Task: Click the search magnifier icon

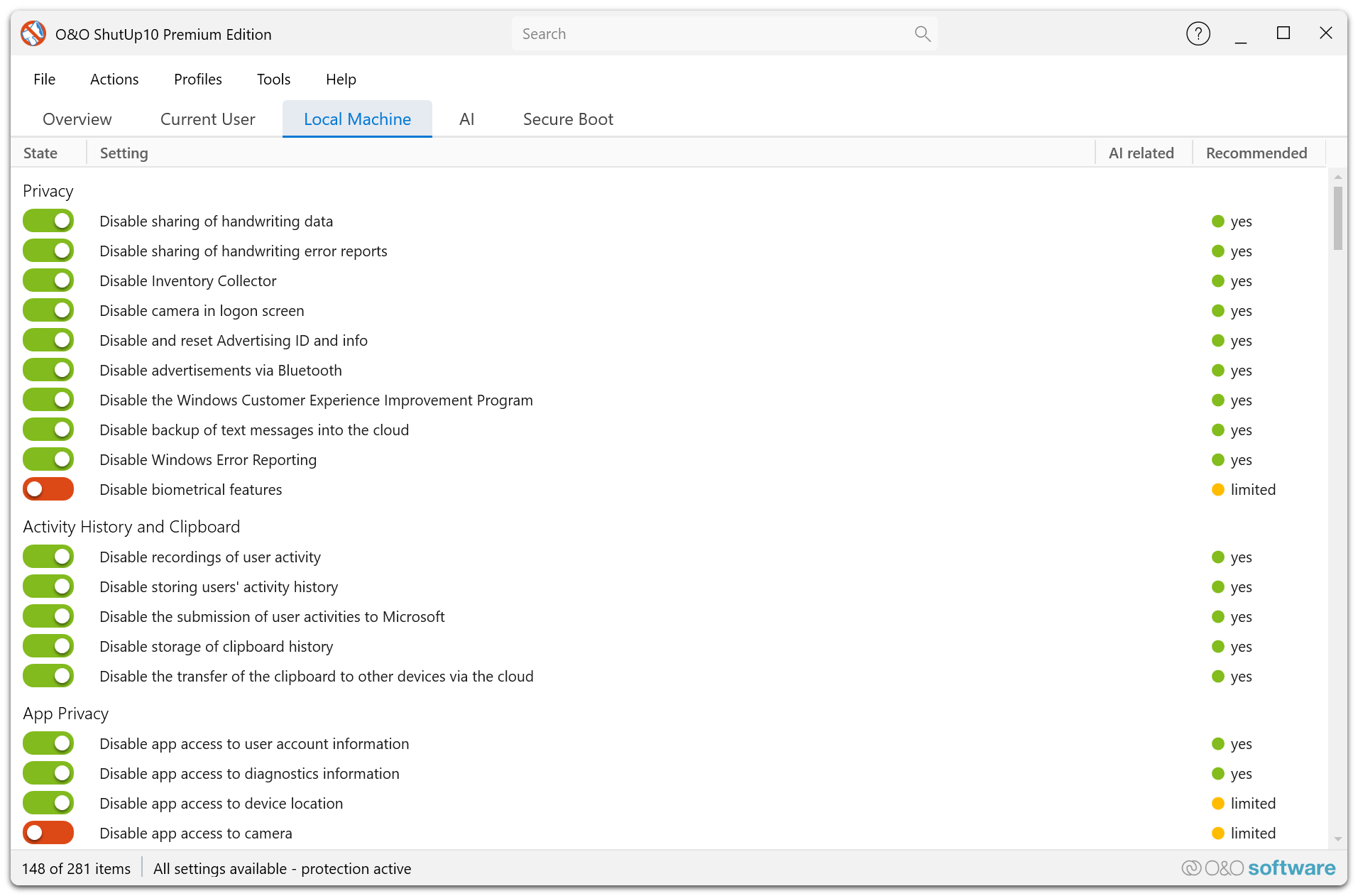Action: point(922,33)
